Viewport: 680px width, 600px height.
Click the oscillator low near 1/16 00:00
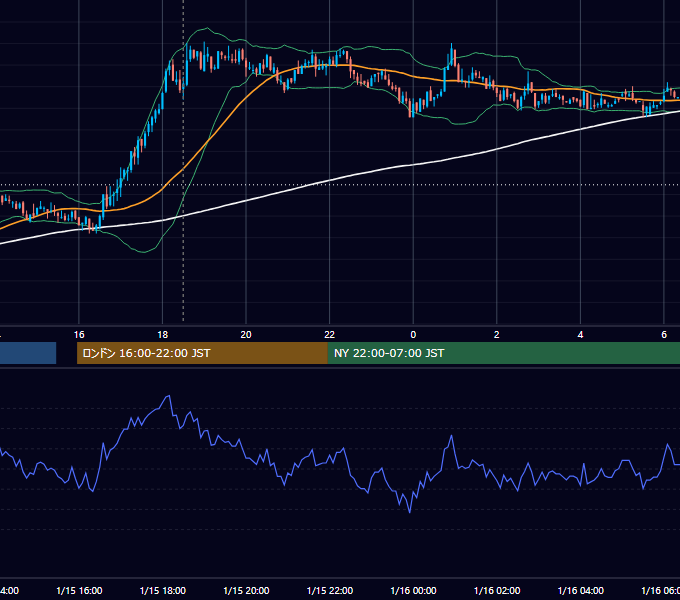tap(409, 512)
